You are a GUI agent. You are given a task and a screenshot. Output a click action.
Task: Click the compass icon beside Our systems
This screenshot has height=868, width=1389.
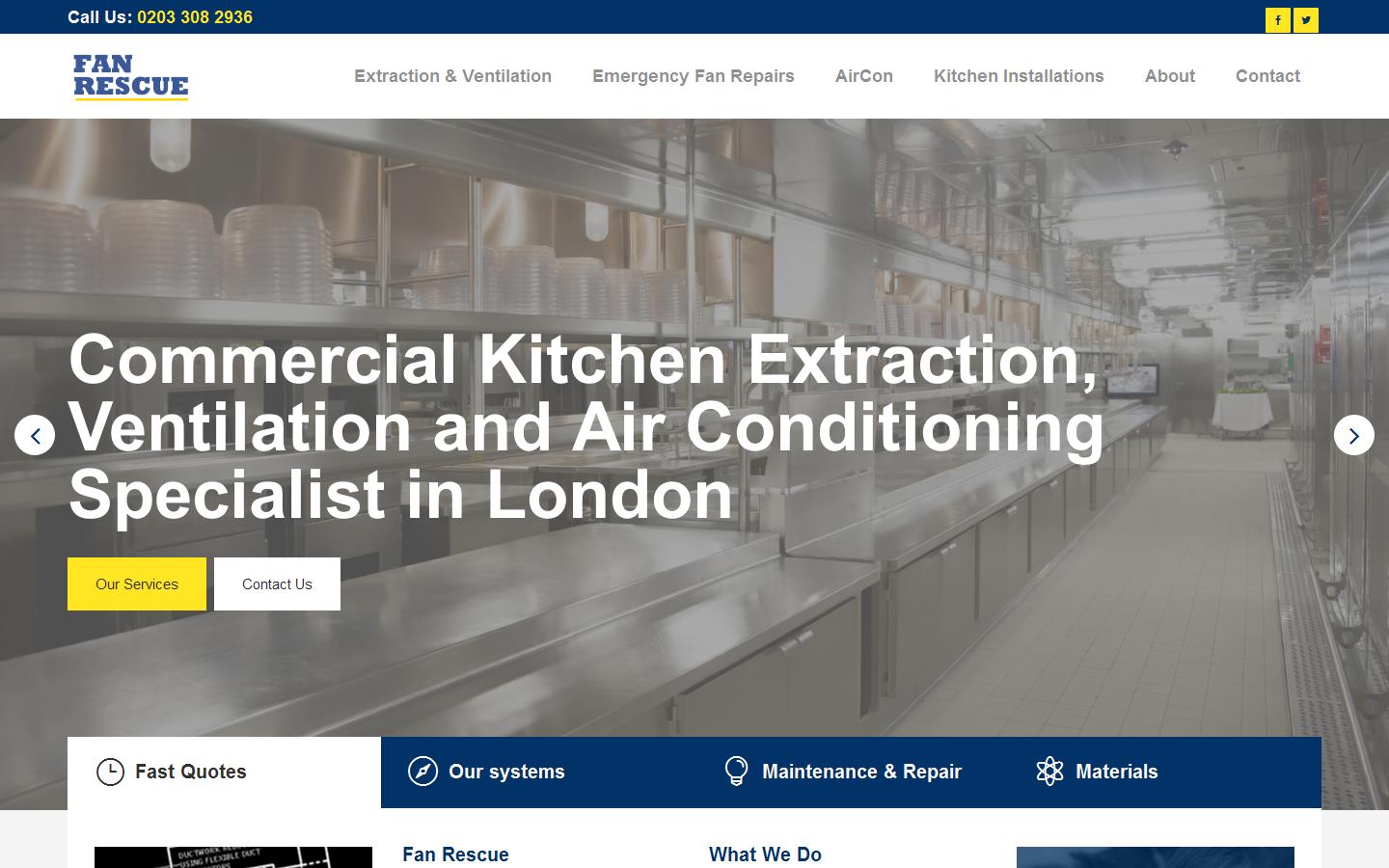pos(422,772)
